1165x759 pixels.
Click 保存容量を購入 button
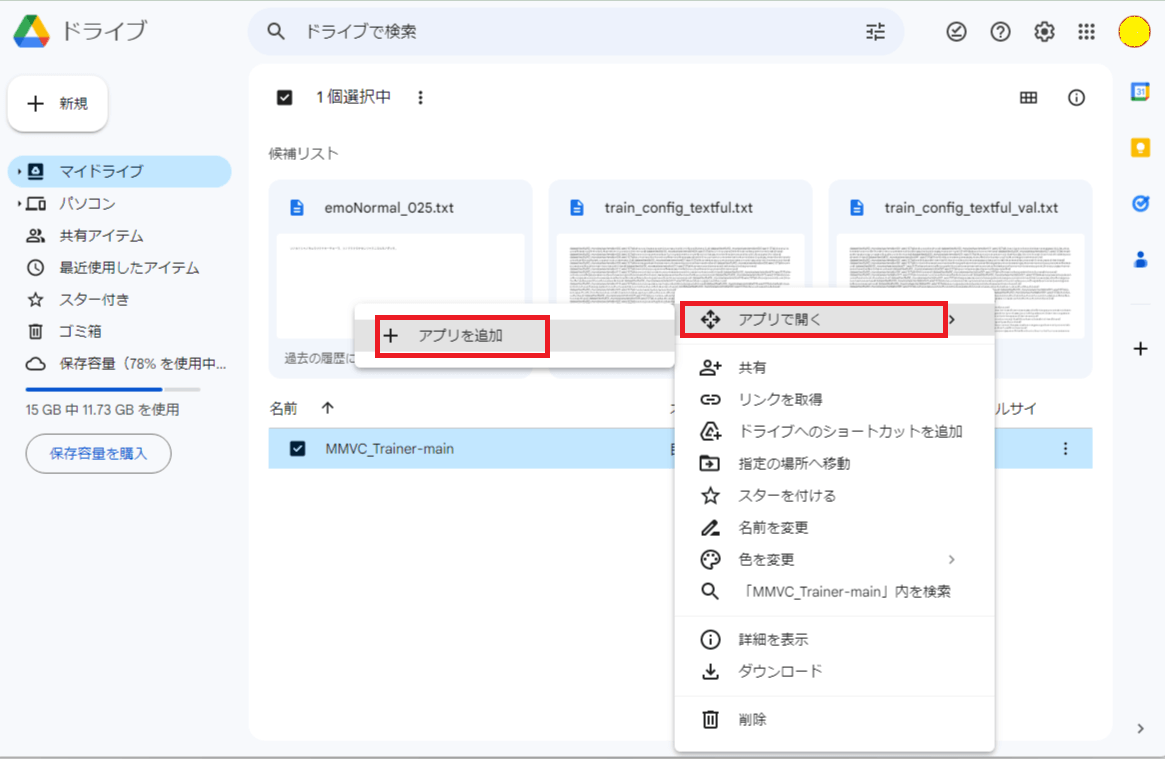98,453
